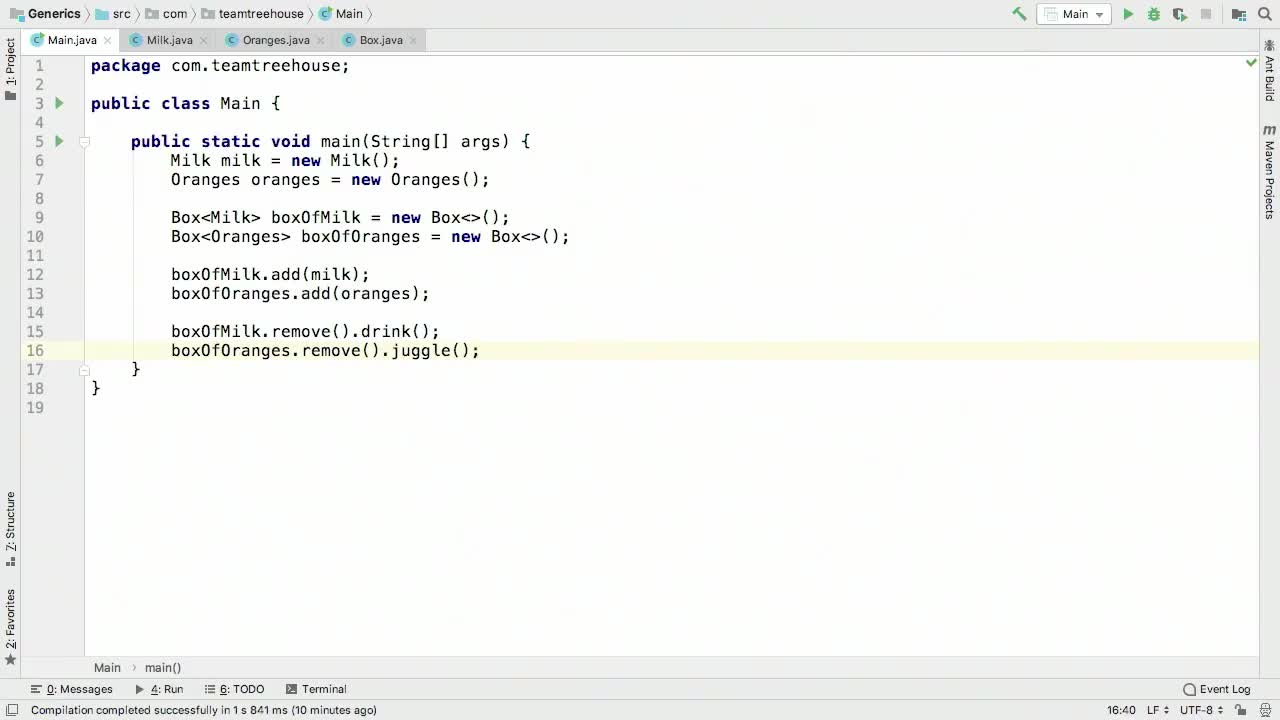The height and width of the screenshot is (720, 1280).
Task: Switch to the Box.java tab
Action: 380,40
